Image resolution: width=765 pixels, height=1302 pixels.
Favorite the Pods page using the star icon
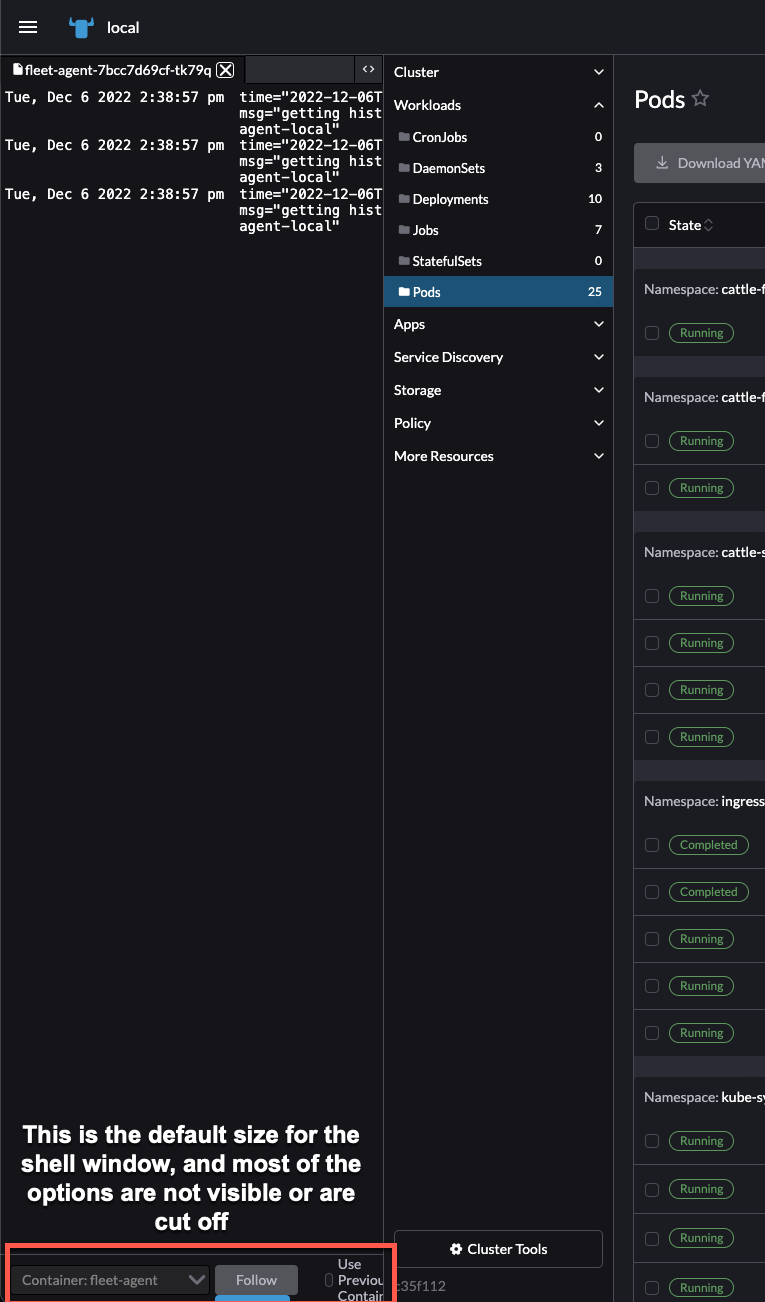700,99
